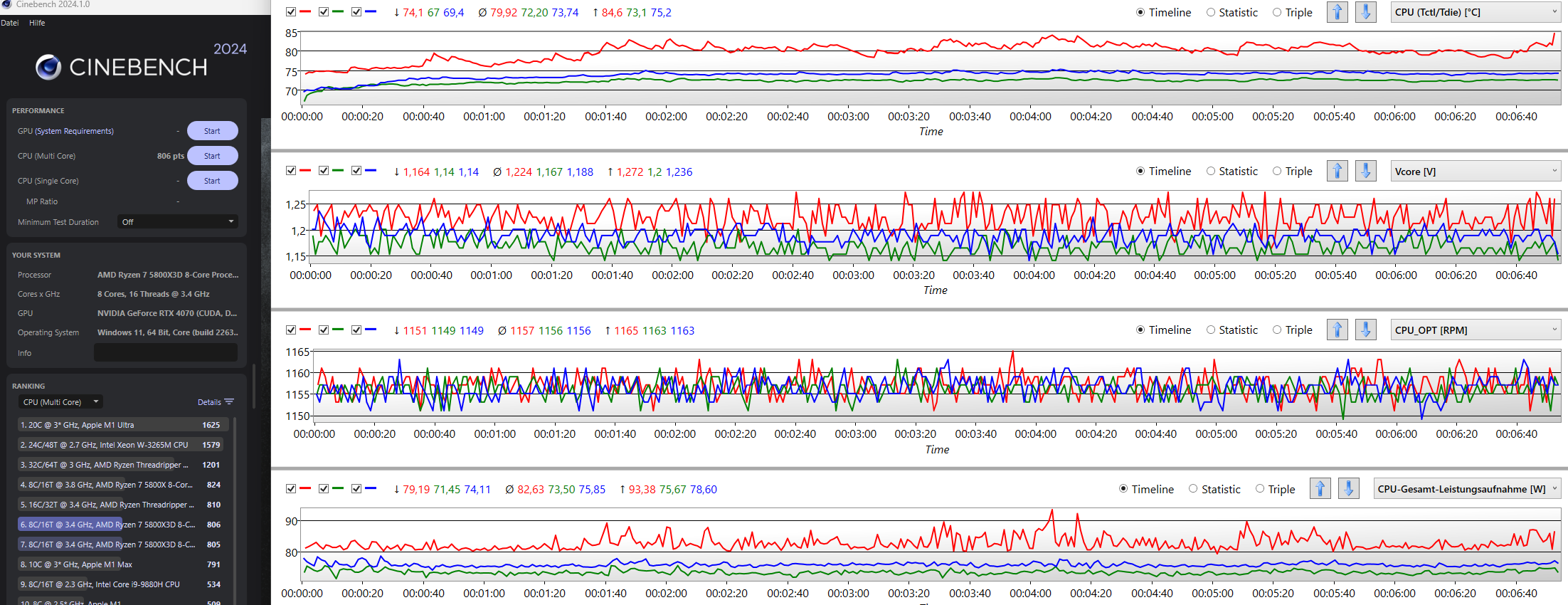This screenshot has width=1568, height=605.
Task: Click the up arrow in the Vcore graph row
Action: click(x=1337, y=171)
